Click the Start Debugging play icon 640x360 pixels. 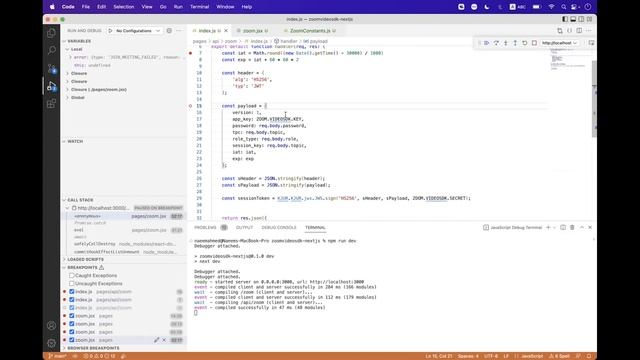point(111,31)
